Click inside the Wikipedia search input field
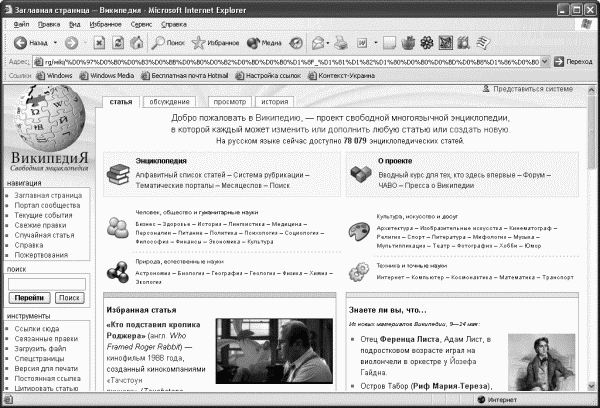The image size is (600, 408). (x=47, y=284)
